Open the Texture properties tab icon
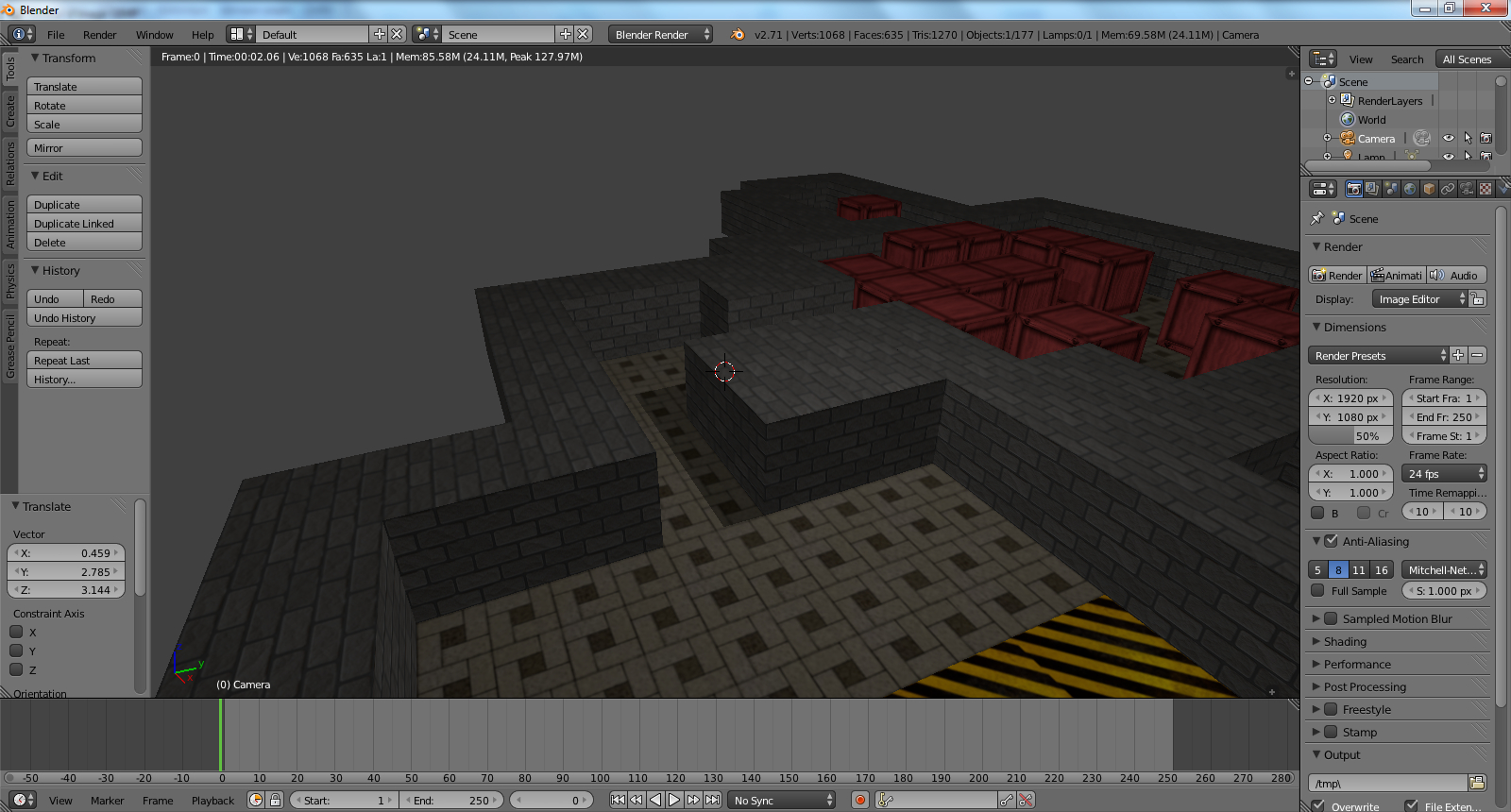The width and height of the screenshot is (1511, 812). [x=1486, y=189]
